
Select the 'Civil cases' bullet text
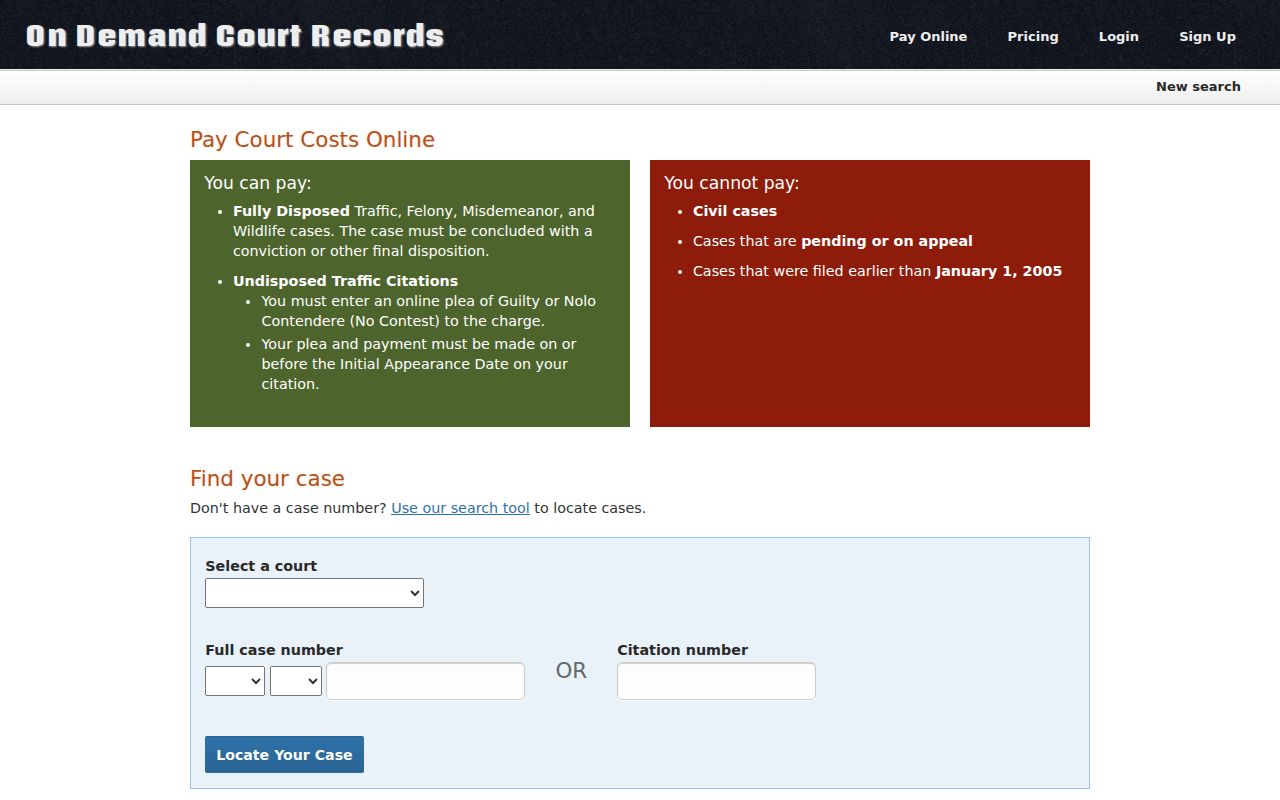(x=735, y=211)
